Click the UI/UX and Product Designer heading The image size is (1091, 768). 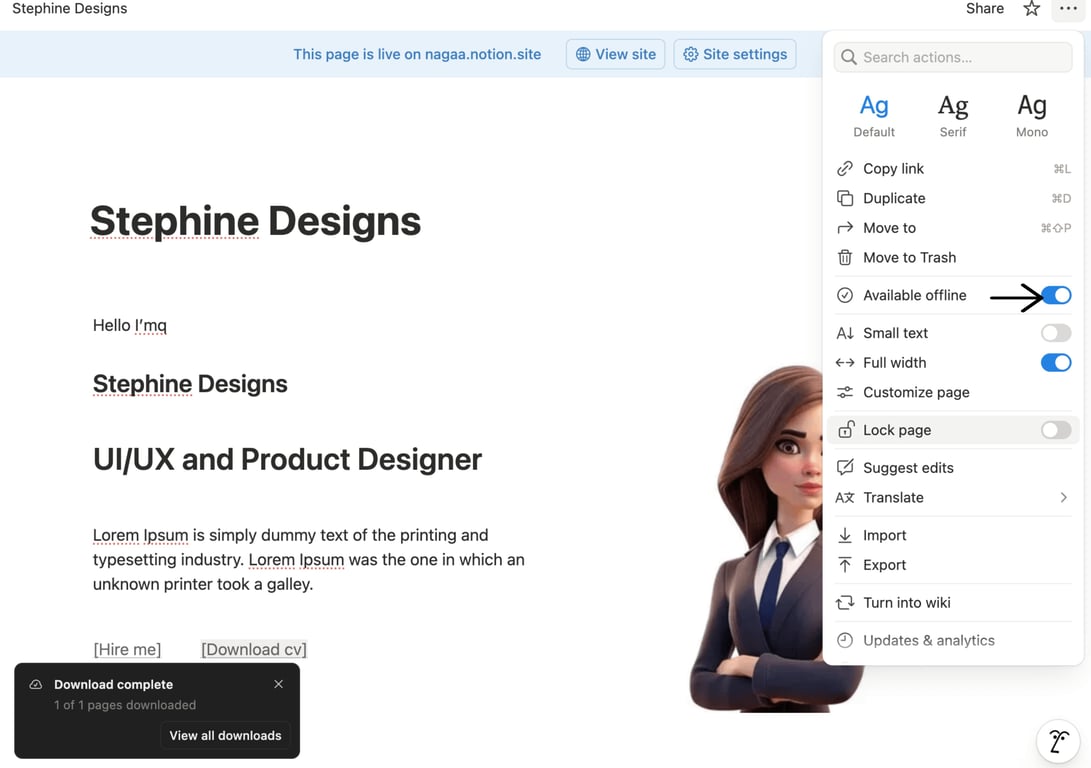tap(287, 459)
